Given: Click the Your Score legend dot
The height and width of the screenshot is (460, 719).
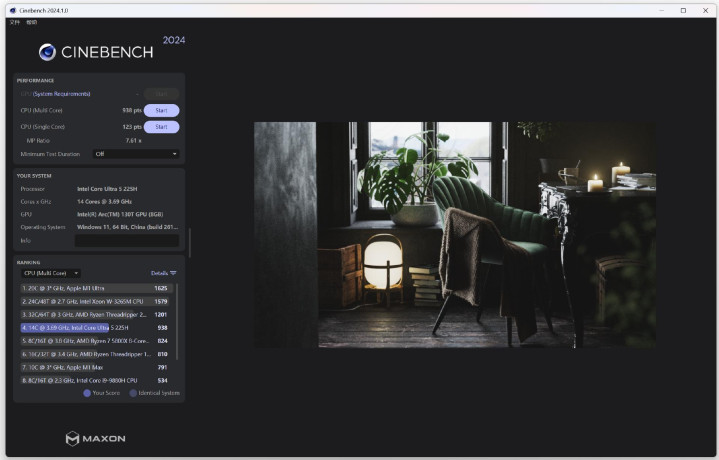Looking at the screenshot, I should [x=87, y=393].
